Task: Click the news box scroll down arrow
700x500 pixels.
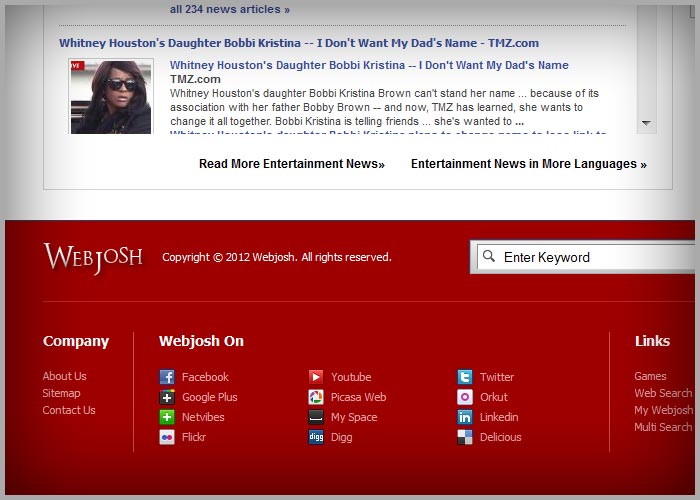Action: tap(646, 123)
